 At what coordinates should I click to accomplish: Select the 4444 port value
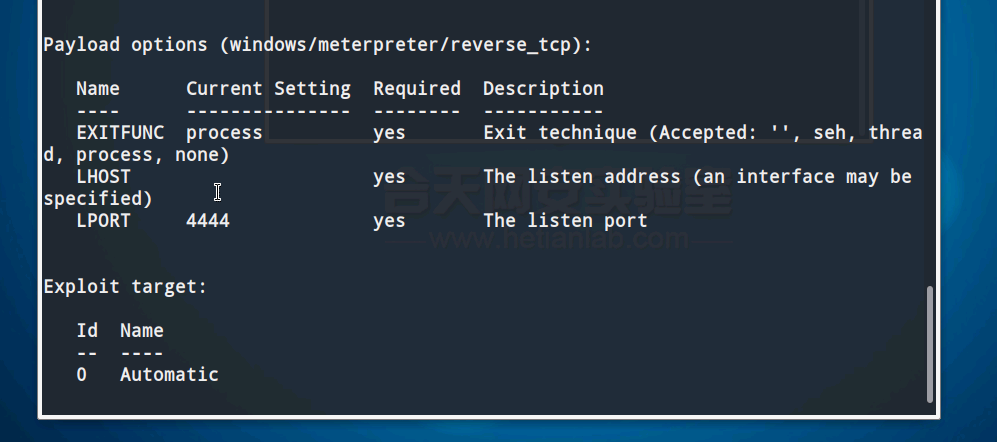208,221
